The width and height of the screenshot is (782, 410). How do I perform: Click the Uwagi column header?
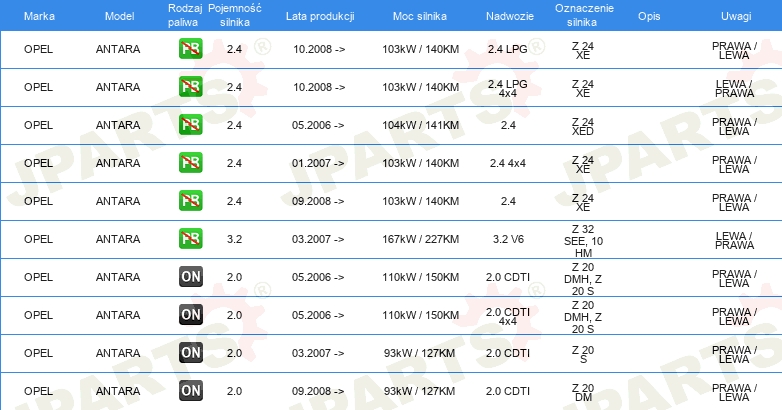click(x=736, y=16)
